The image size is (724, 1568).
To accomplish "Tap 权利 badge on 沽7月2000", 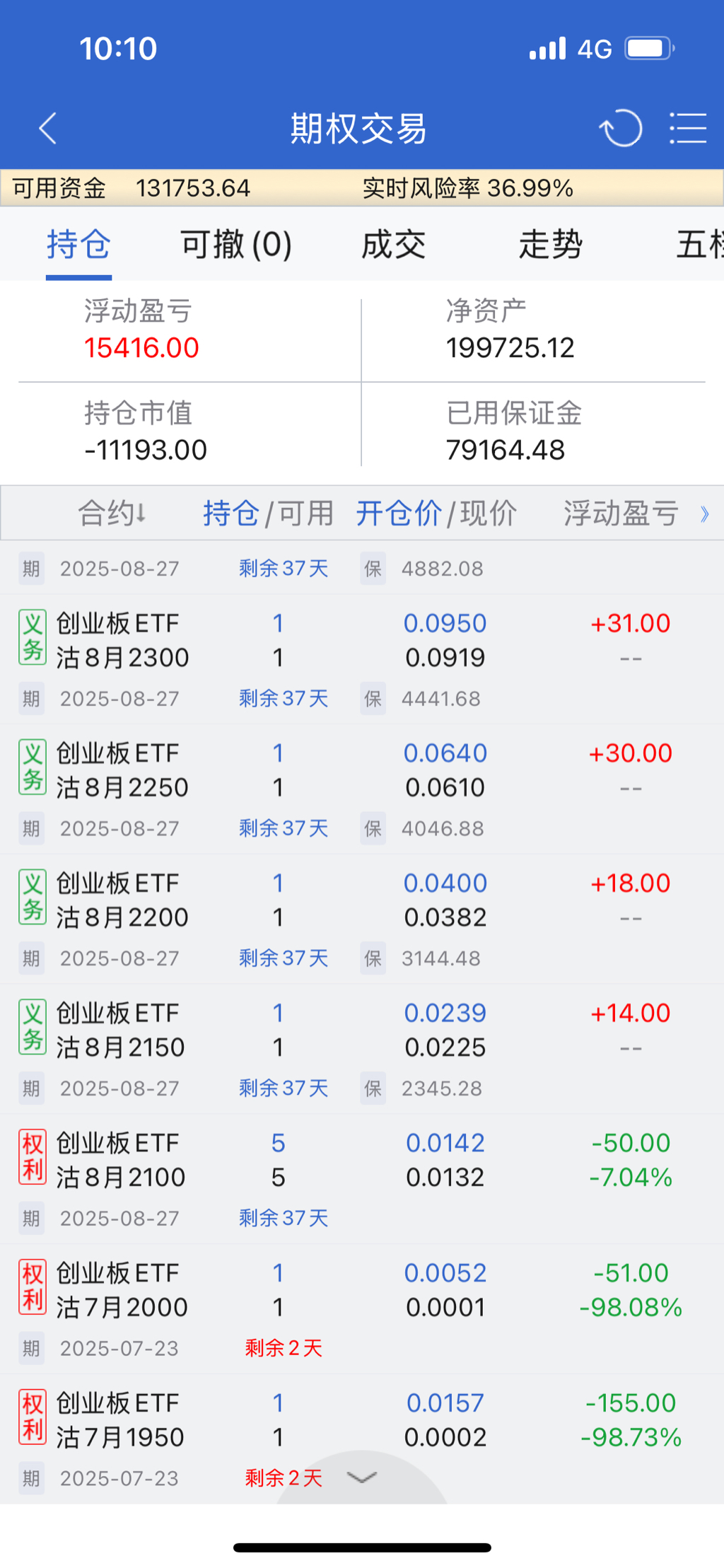I will tap(33, 1288).
